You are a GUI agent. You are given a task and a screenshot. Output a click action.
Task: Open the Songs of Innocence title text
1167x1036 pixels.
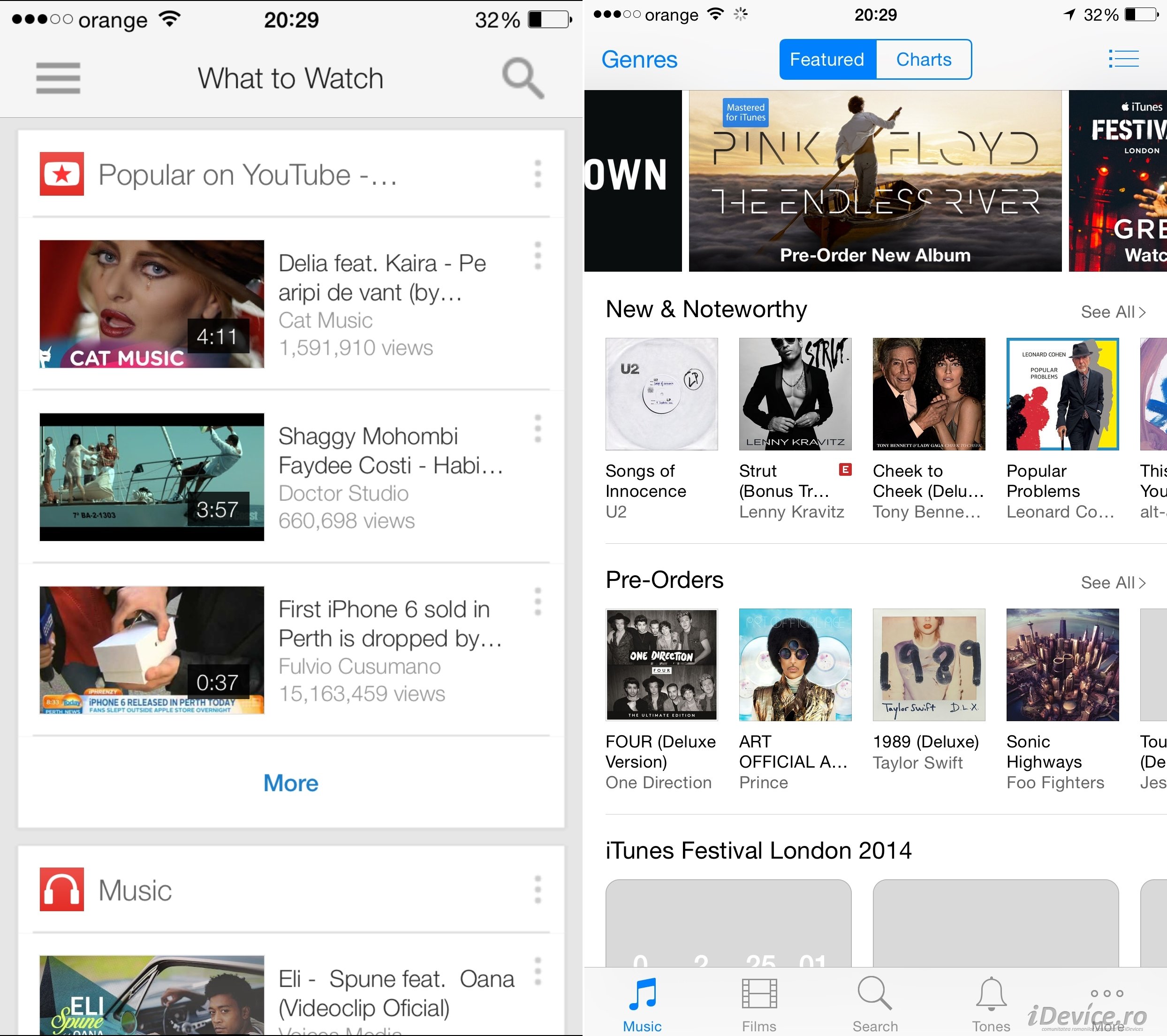tap(646, 481)
